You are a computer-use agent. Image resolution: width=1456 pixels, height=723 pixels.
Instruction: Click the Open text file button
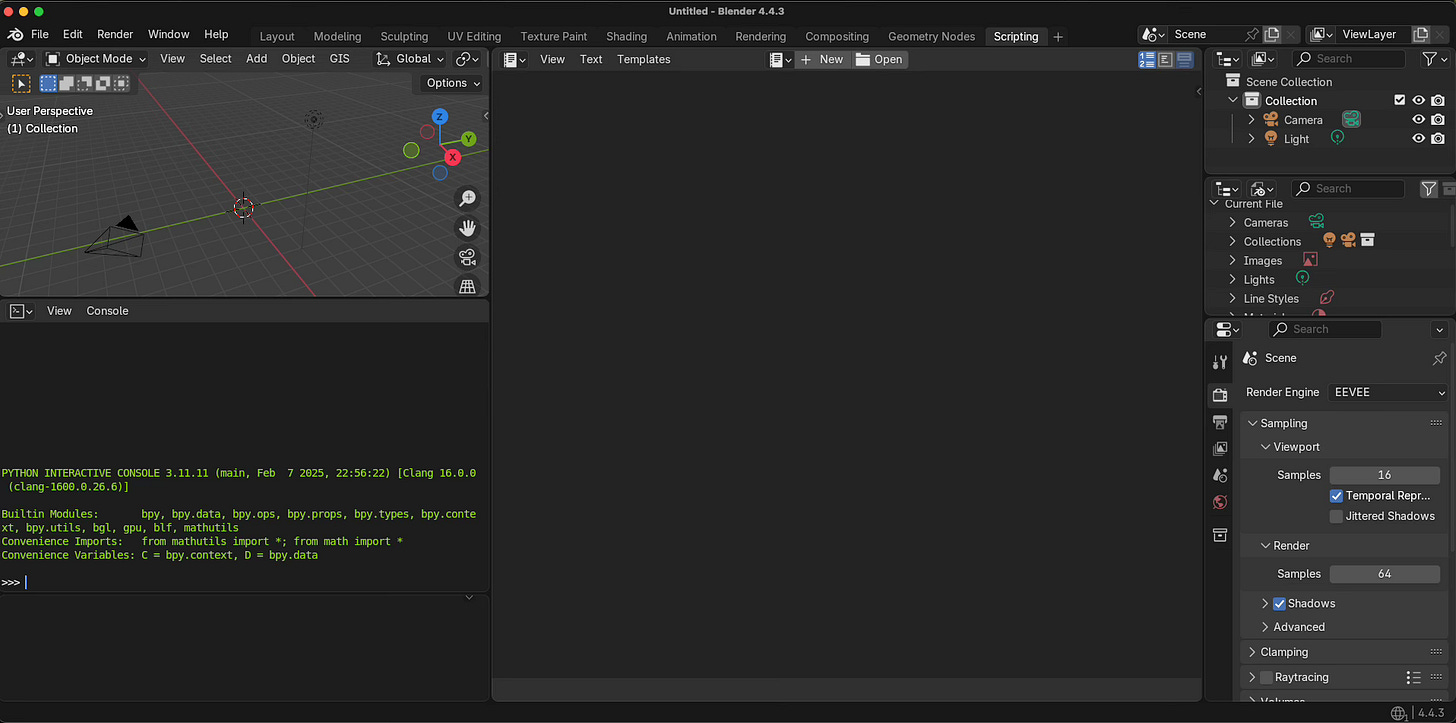pyautogui.click(x=880, y=59)
